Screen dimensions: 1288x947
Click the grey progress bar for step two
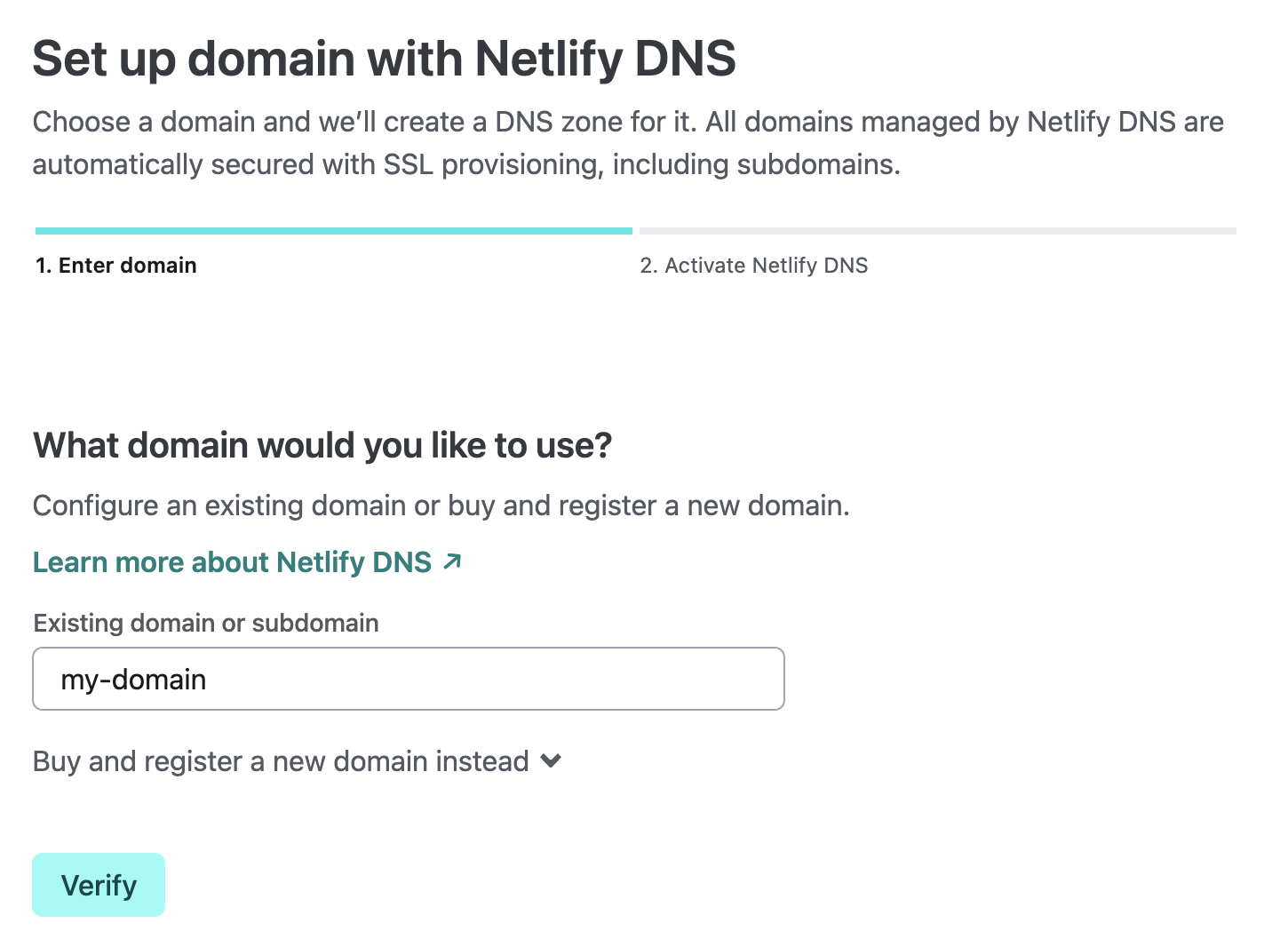pyautogui.click(x=938, y=231)
